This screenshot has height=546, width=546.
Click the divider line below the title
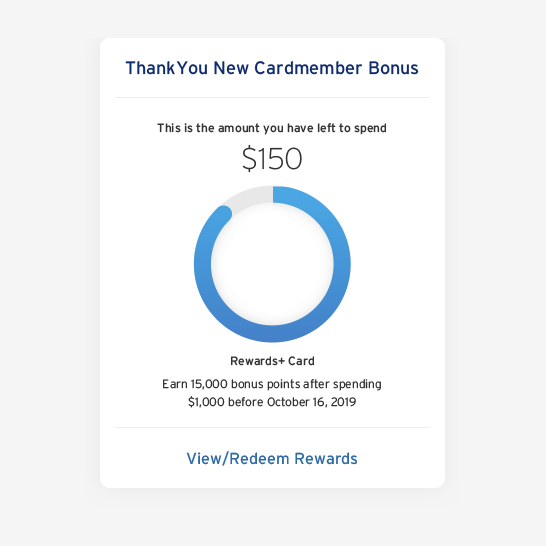tap(272, 98)
